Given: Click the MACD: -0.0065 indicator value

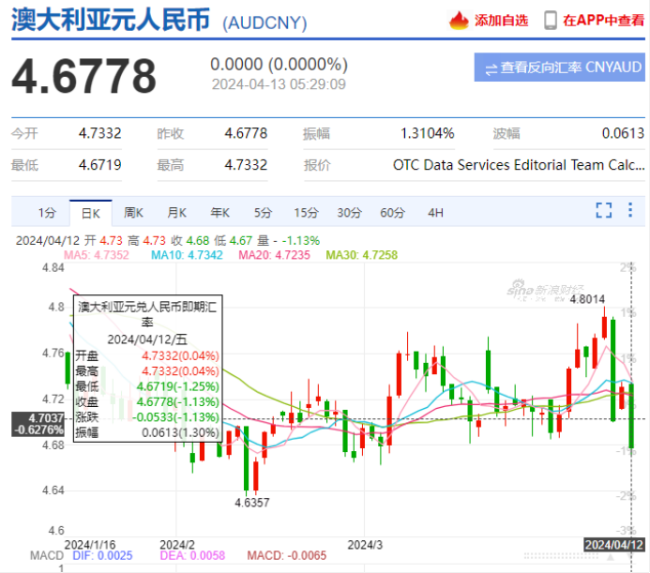Looking at the screenshot, I should [286, 556].
